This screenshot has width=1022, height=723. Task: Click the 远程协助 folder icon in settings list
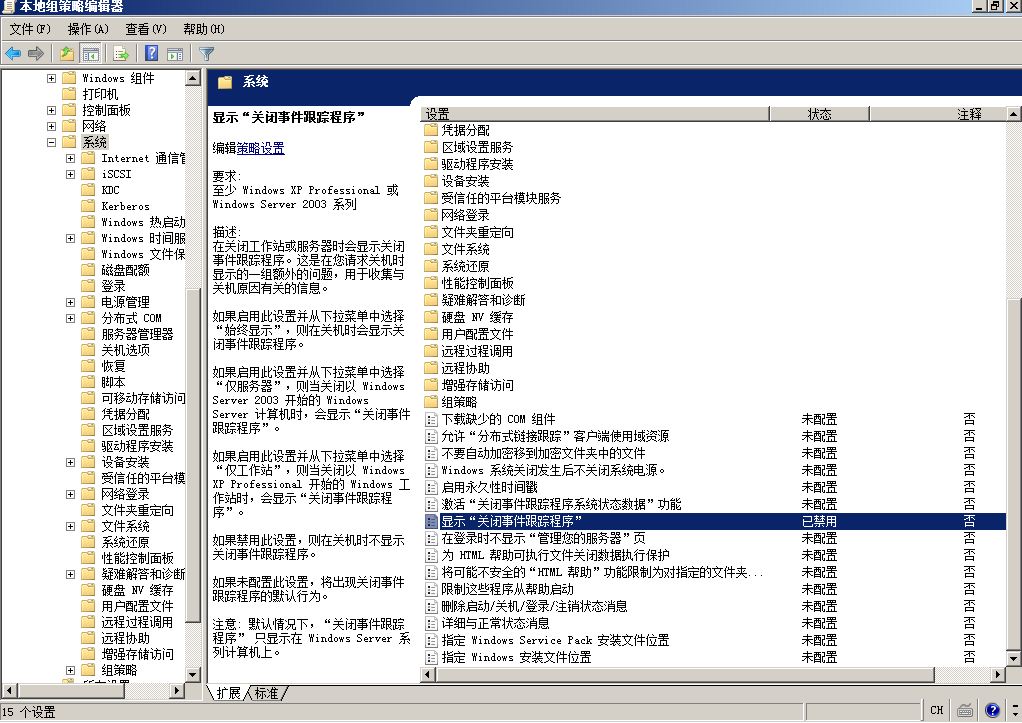pyautogui.click(x=431, y=368)
